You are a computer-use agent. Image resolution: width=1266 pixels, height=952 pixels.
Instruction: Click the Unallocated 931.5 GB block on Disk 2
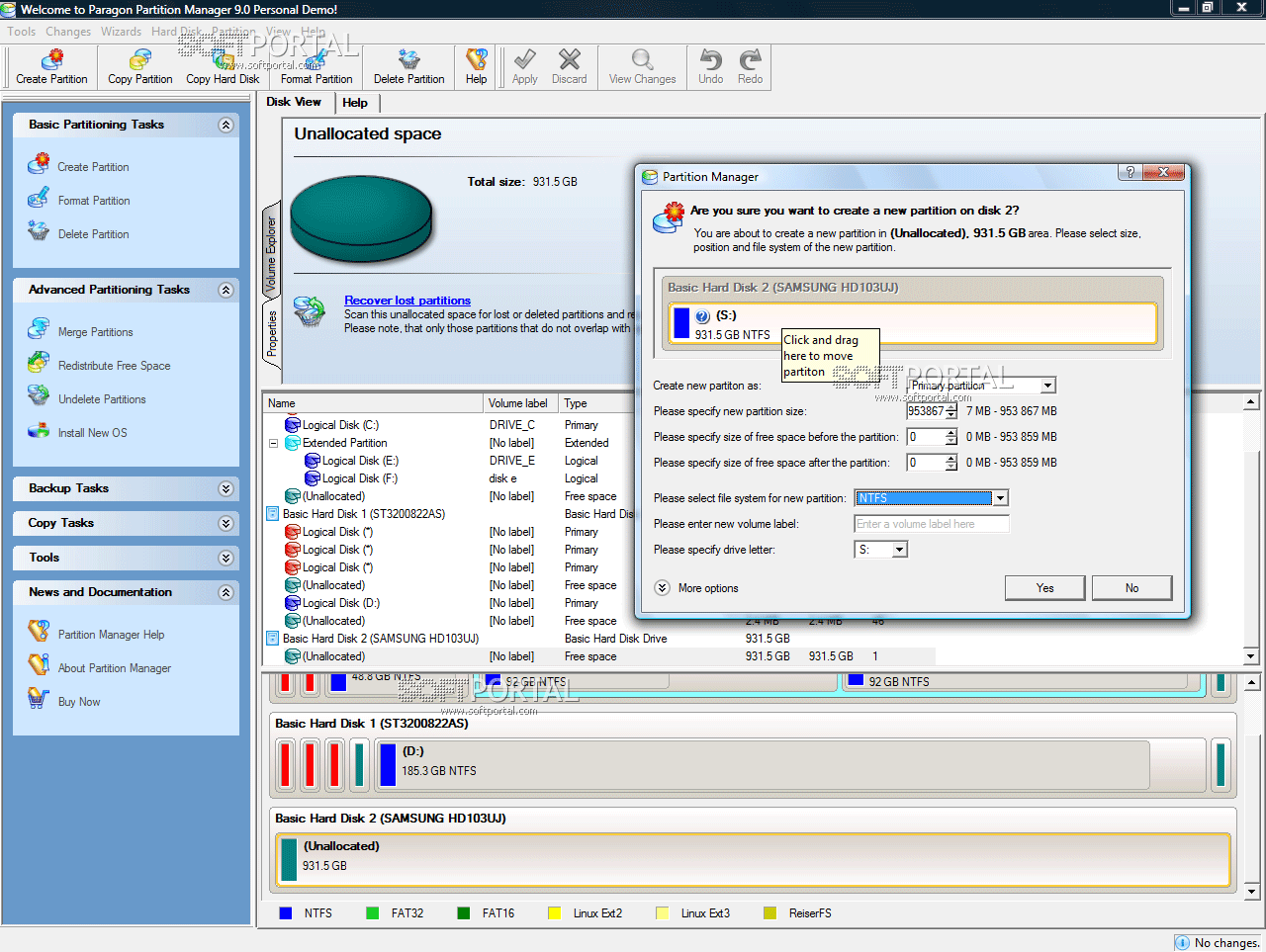coord(754,859)
